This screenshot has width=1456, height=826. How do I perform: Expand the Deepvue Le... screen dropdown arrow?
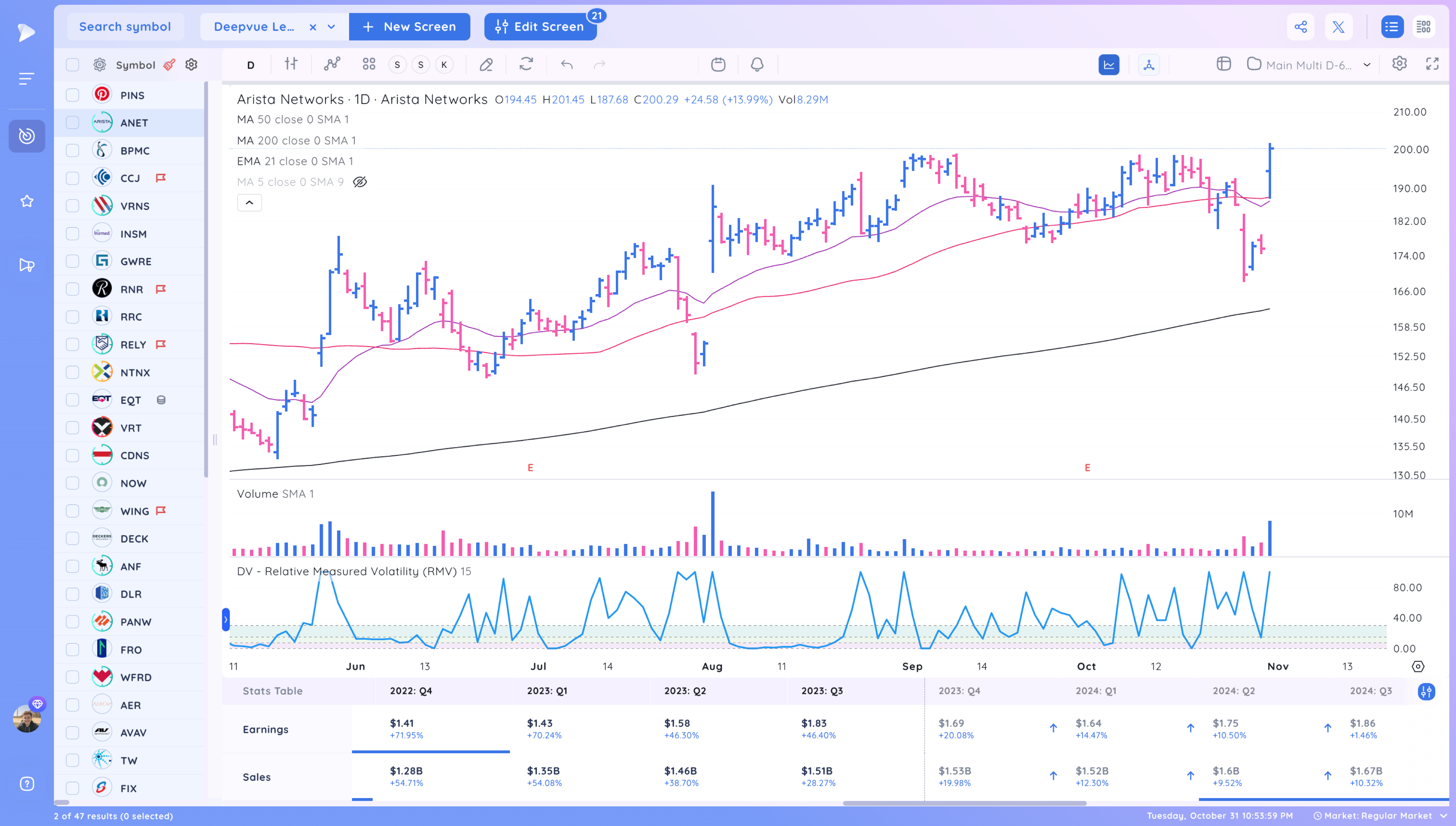331,27
